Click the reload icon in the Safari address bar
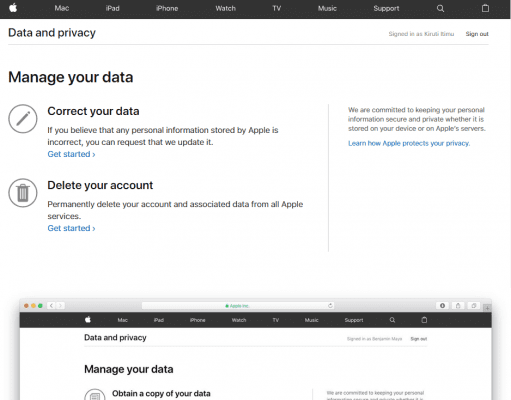 tap(330, 306)
